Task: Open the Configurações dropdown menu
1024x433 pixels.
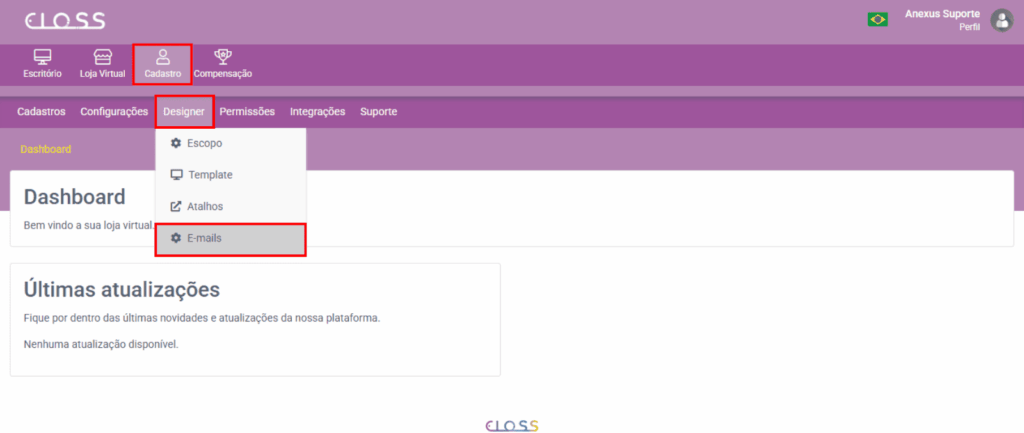Action: click(114, 112)
